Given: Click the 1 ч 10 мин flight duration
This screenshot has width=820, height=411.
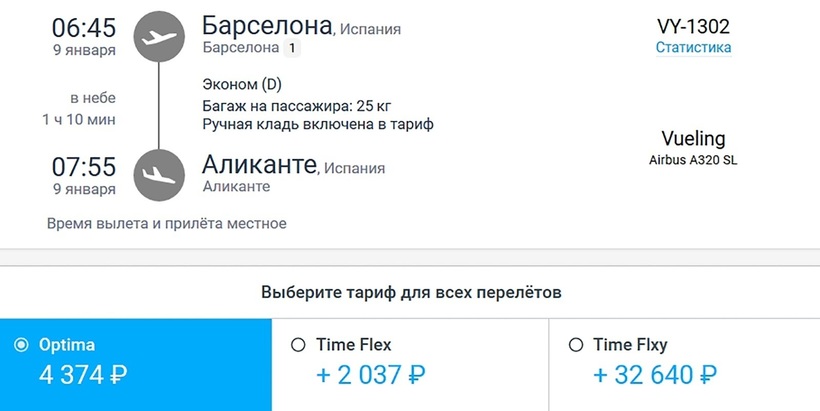Looking at the screenshot, I should 79,120.
